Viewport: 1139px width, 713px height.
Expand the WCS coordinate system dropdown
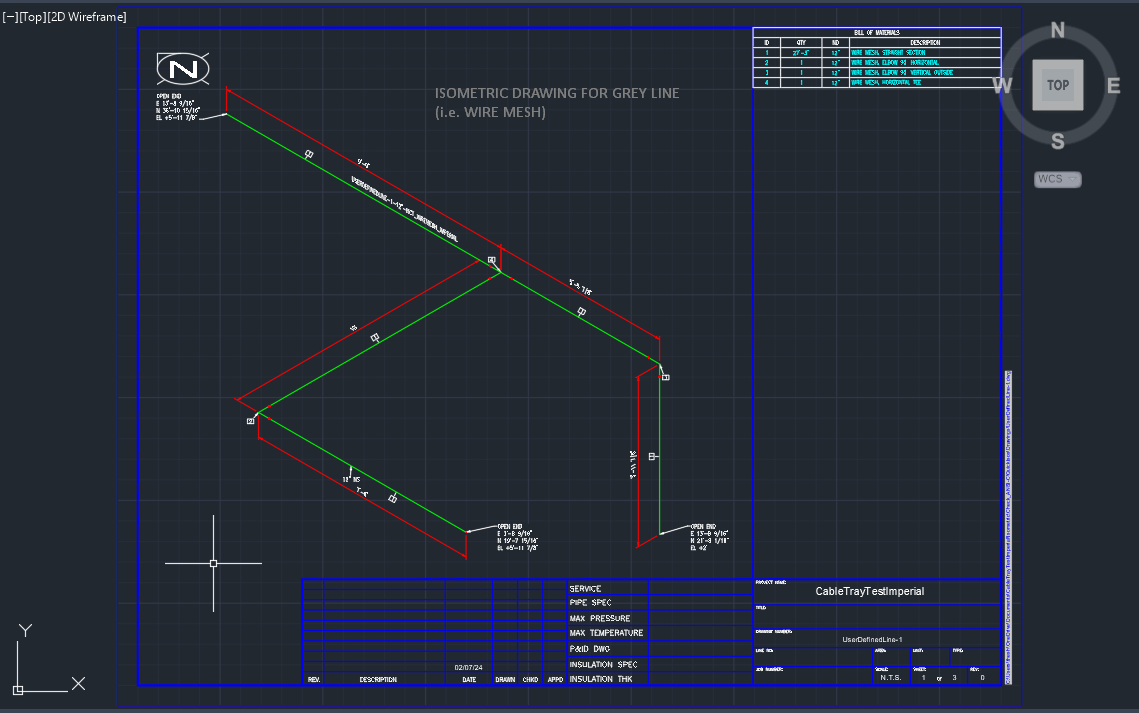tap(1058, 179)
